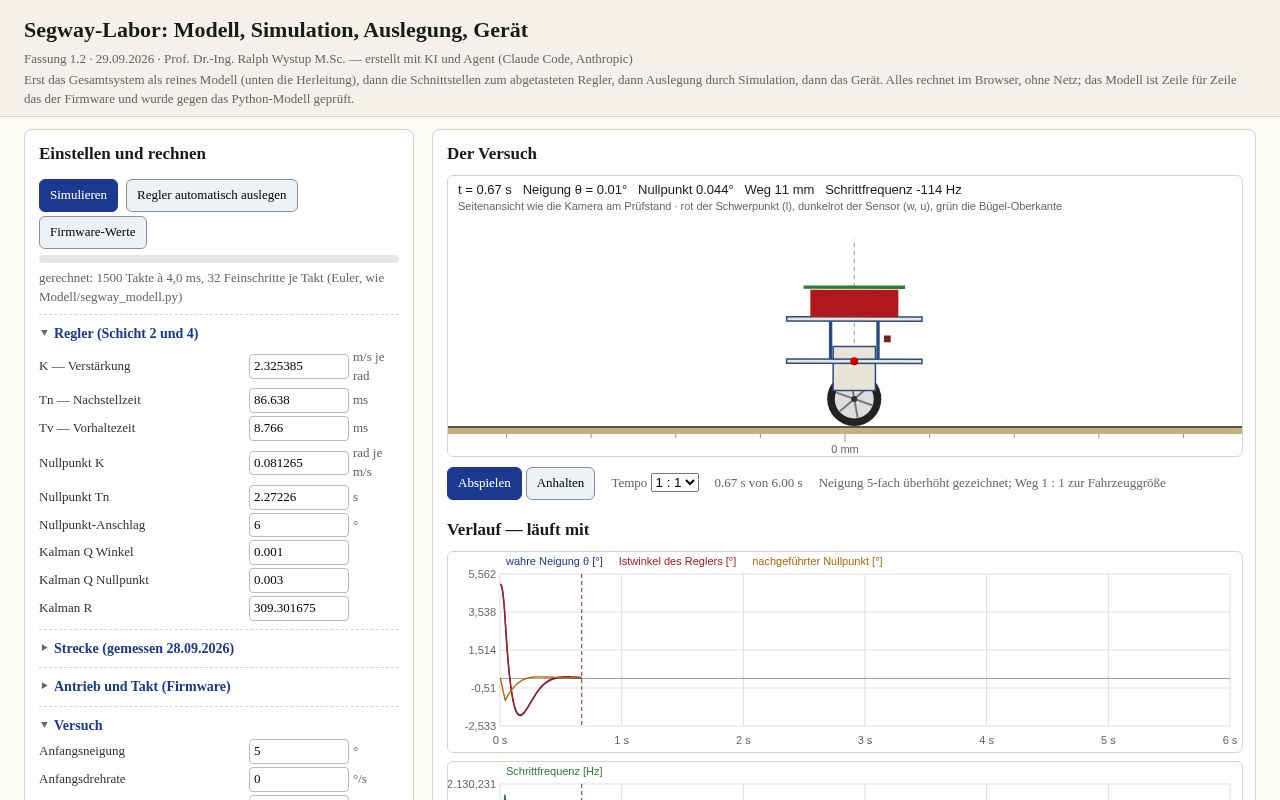Edit the Anfangsdrehrate field
This screenshot has height=800, width=1280.
click(299, 779)
